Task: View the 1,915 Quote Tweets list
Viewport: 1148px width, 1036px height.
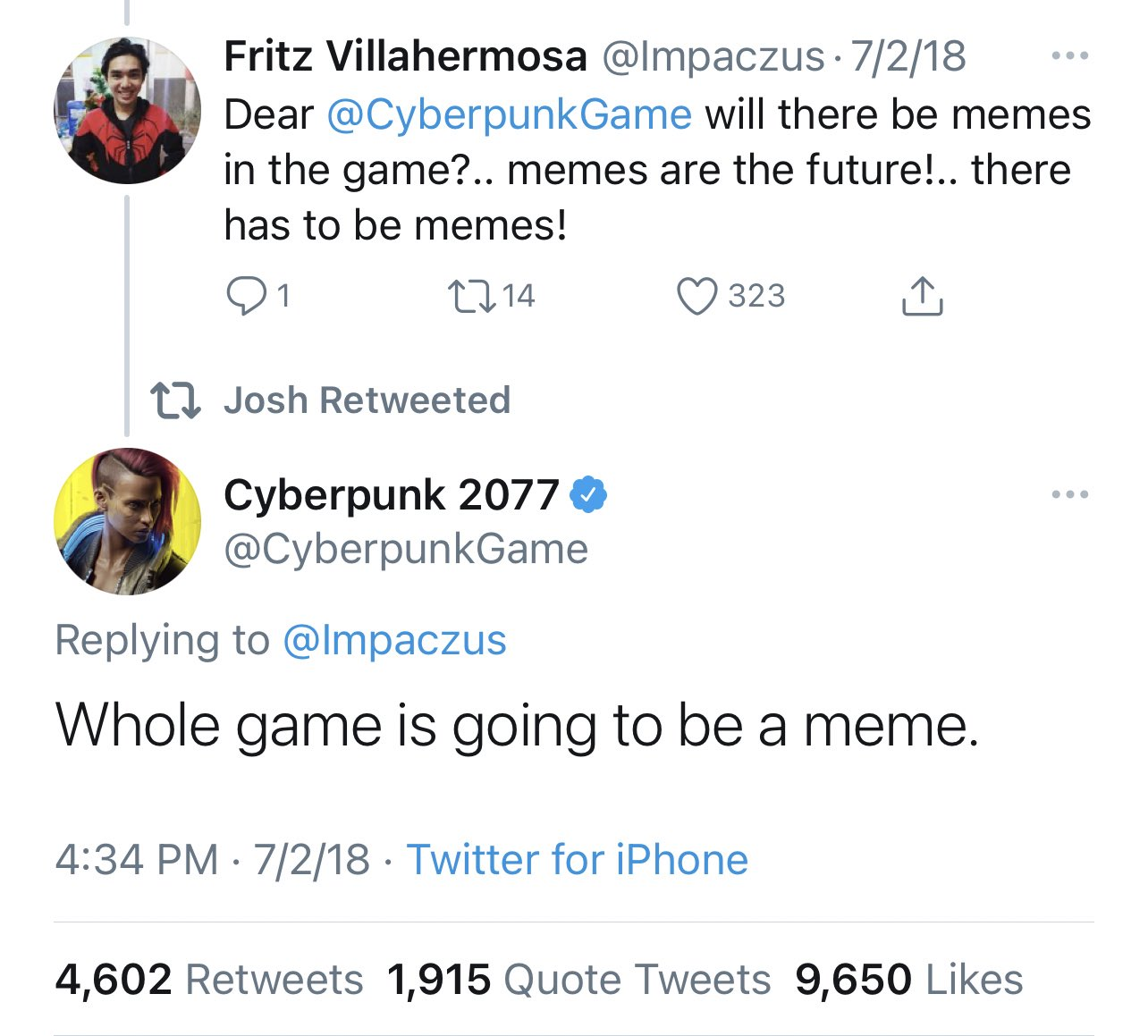Action: click(x=578, y=979)
